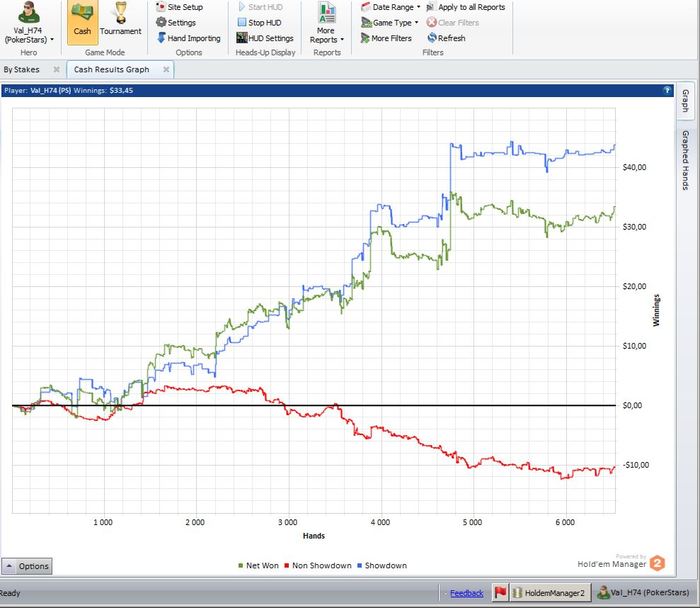
Task: Open More Filters
Action: point(386,38)
